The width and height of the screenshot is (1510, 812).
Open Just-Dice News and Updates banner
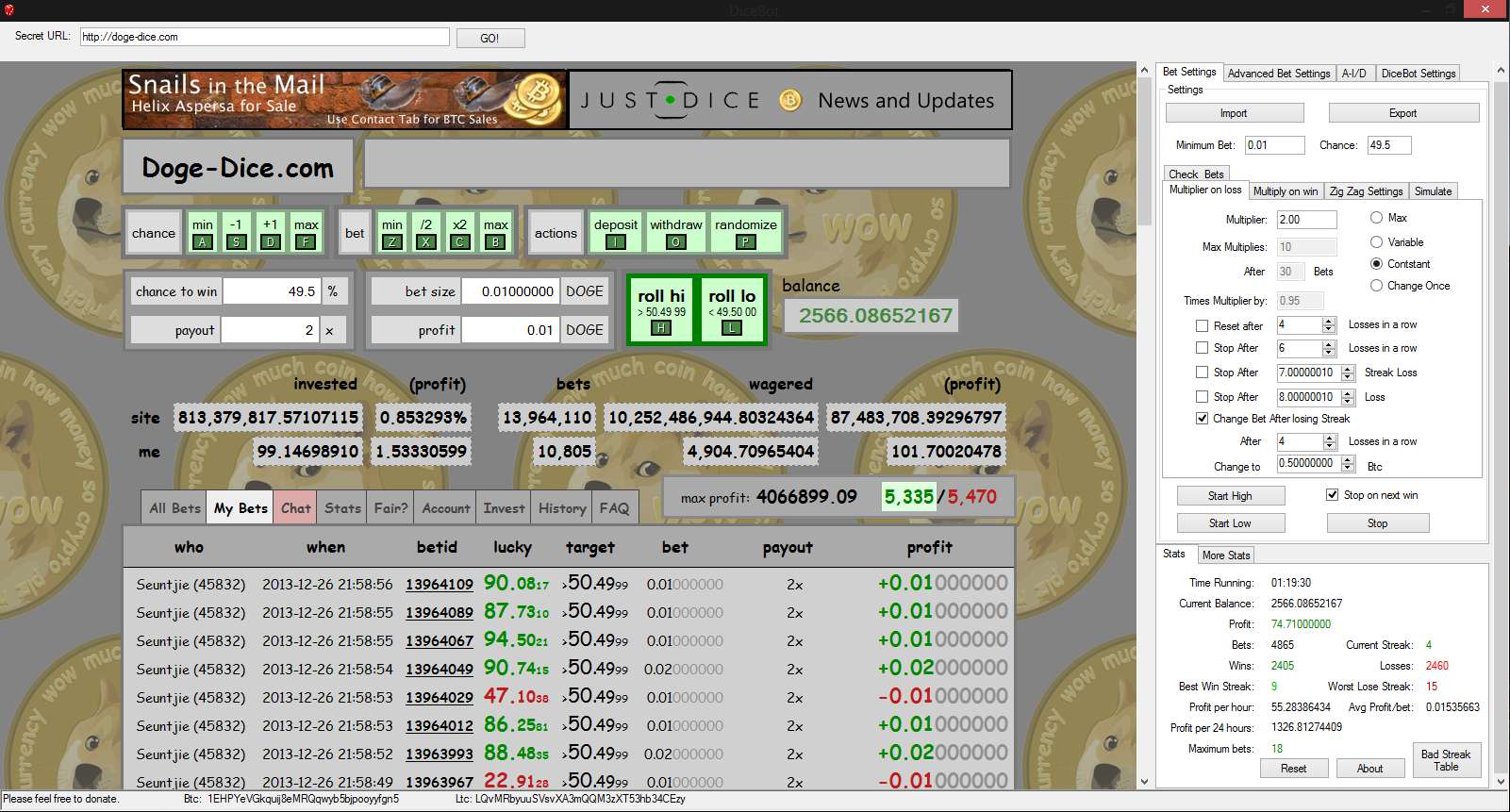pos(790,100)
